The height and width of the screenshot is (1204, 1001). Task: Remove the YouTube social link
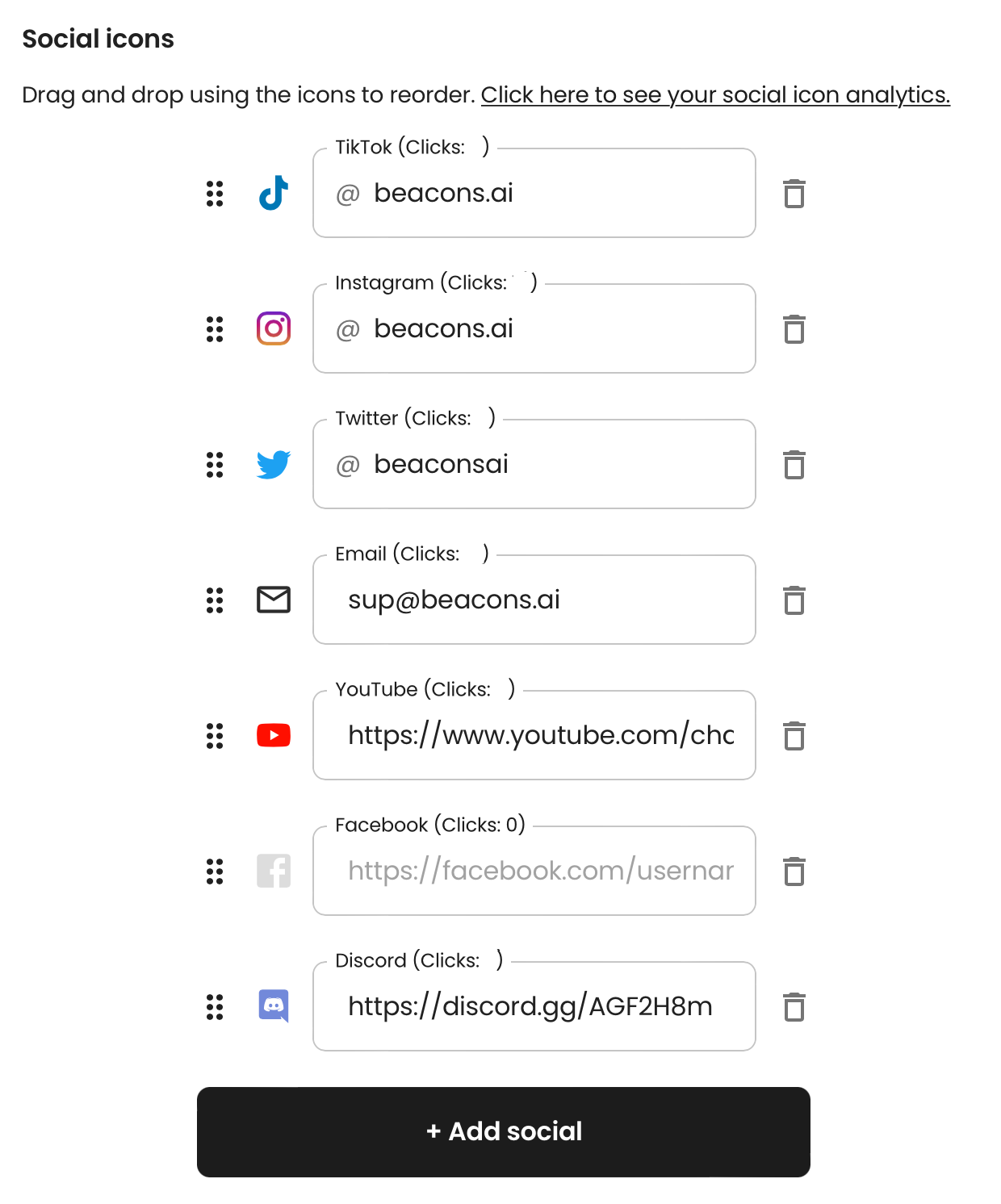[x=794, y=736]
